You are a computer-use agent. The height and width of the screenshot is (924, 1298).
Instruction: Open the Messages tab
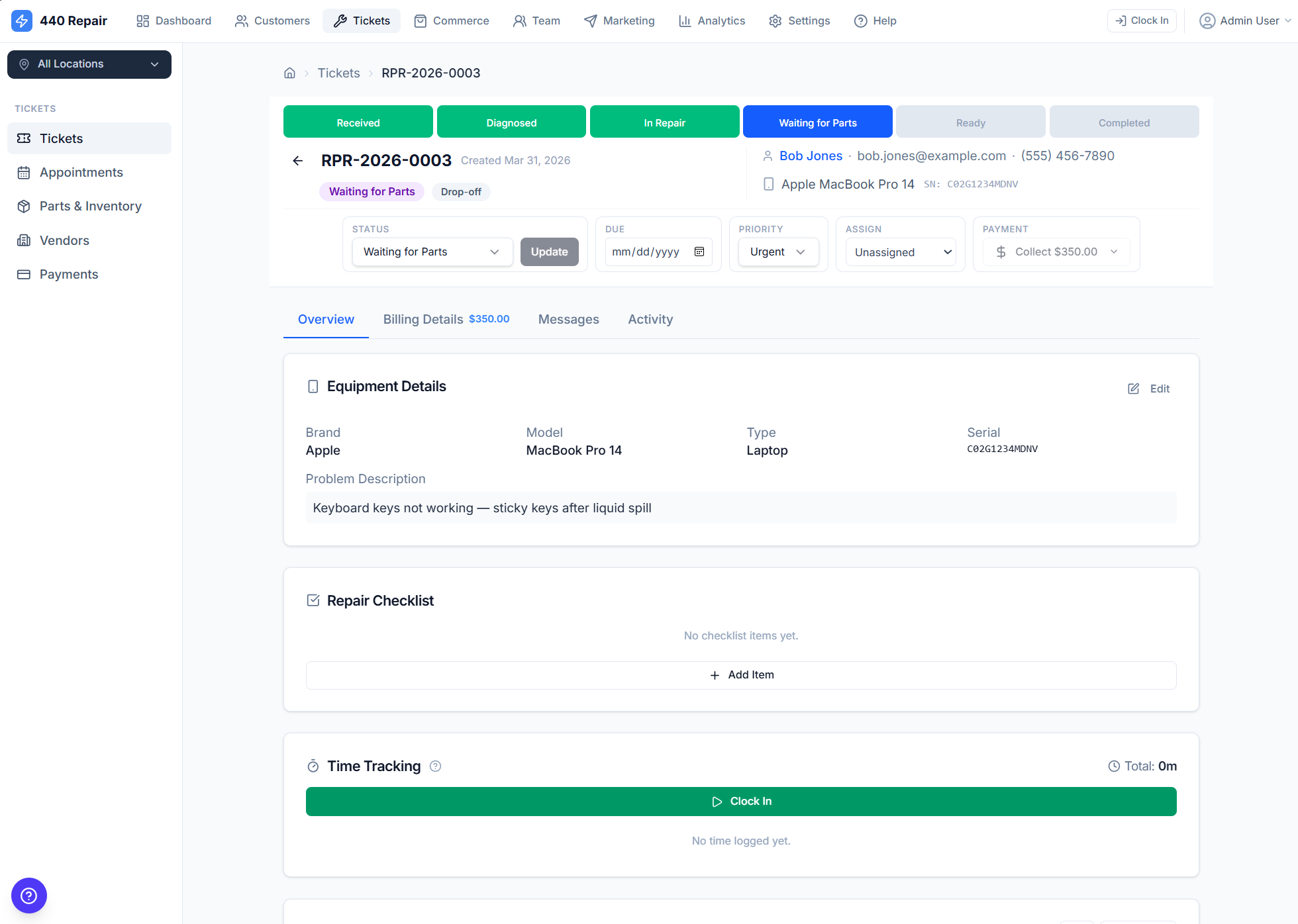(x=568, y=319)
